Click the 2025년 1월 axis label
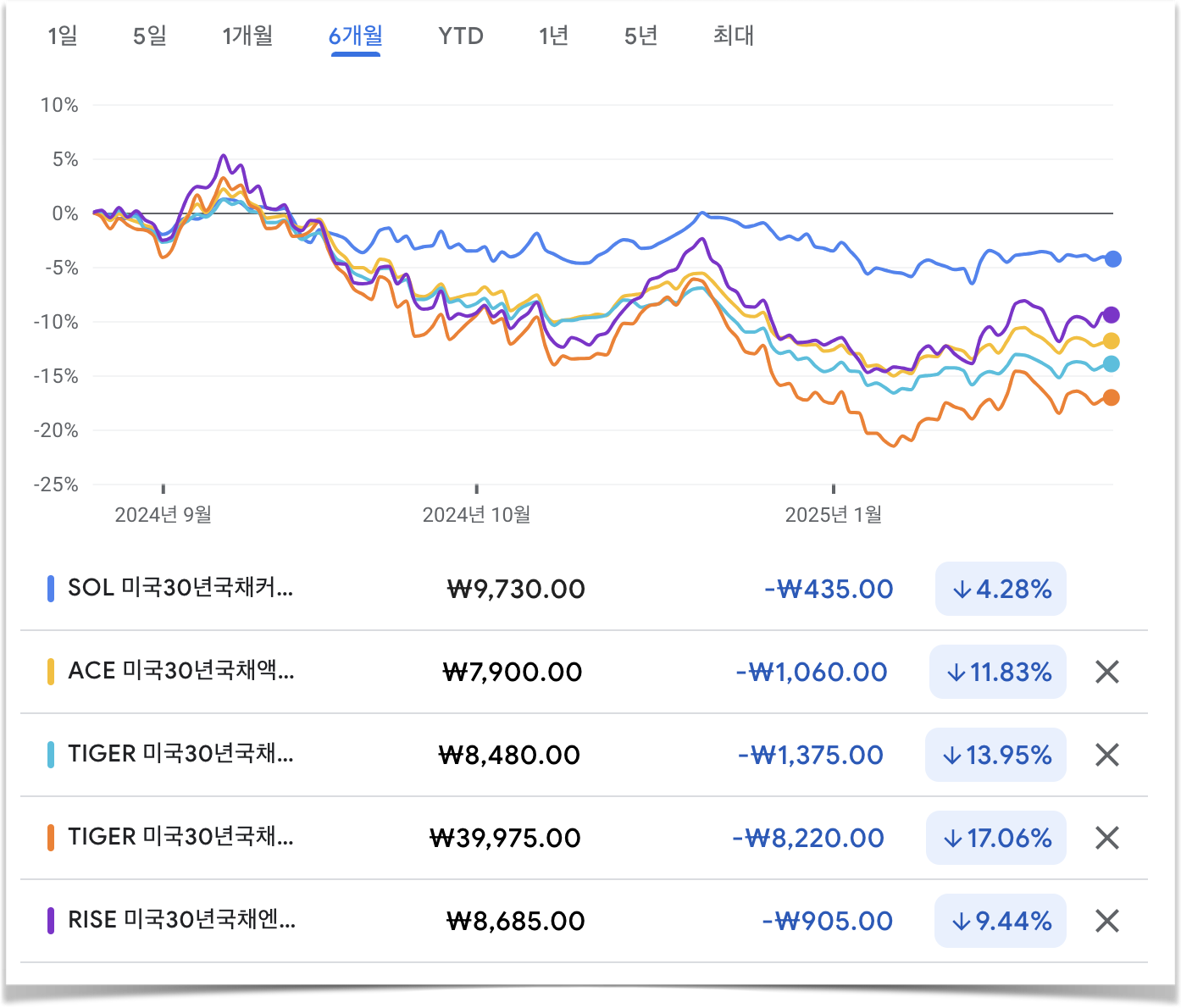 pos(834,514)
